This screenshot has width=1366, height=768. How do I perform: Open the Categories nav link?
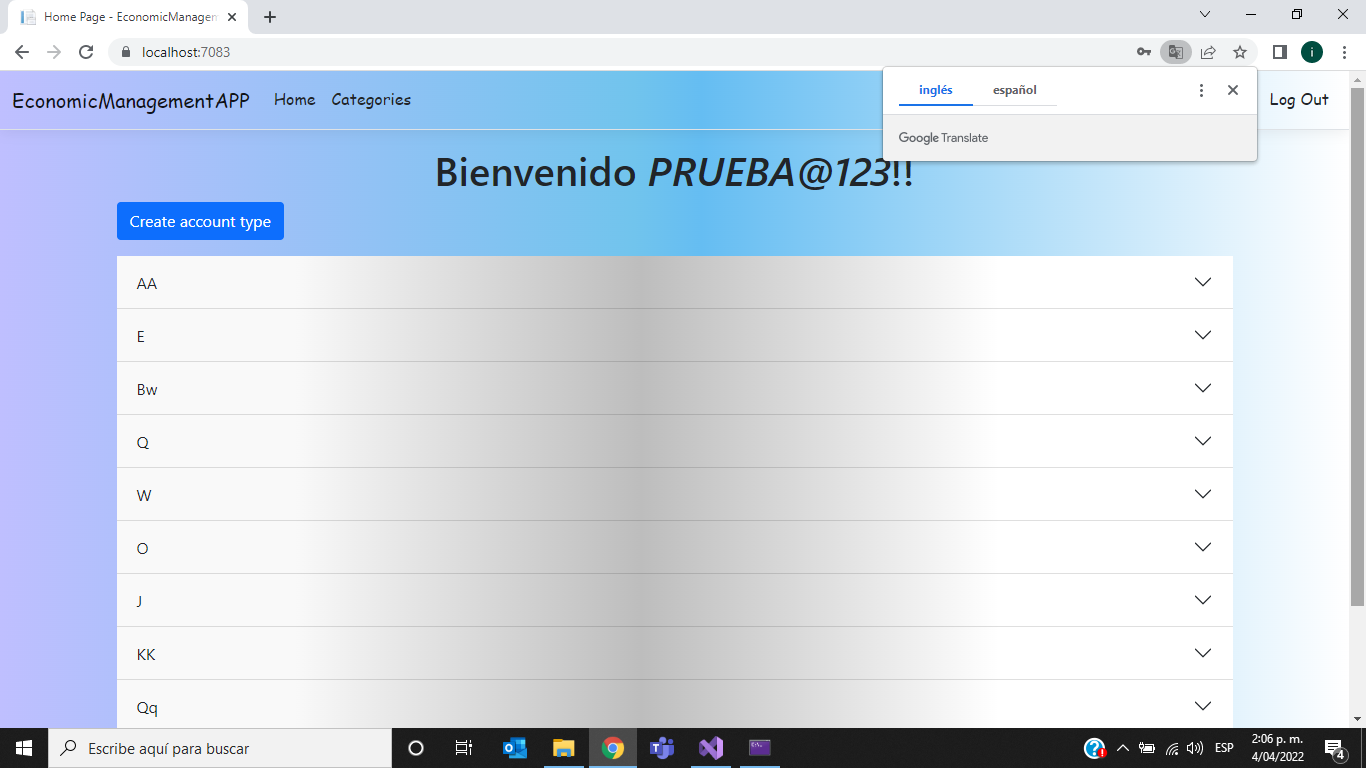coord(371,100)
